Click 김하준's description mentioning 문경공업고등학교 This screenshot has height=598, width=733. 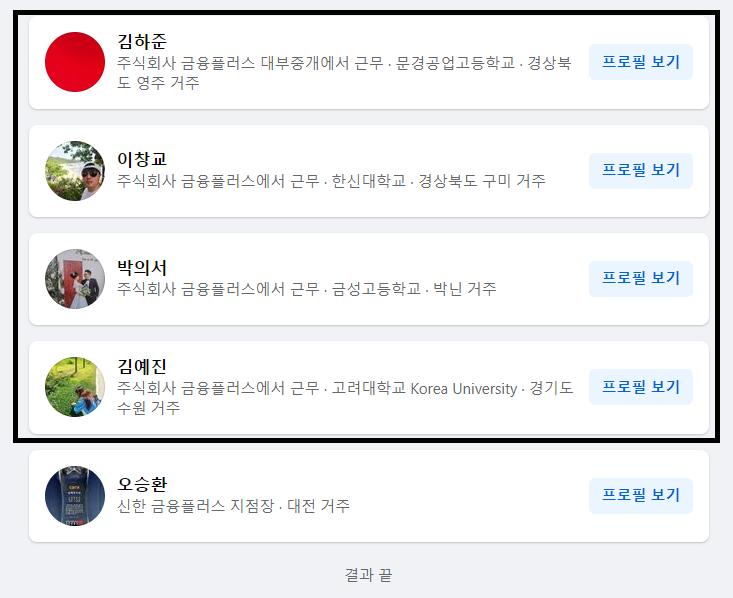344,72
